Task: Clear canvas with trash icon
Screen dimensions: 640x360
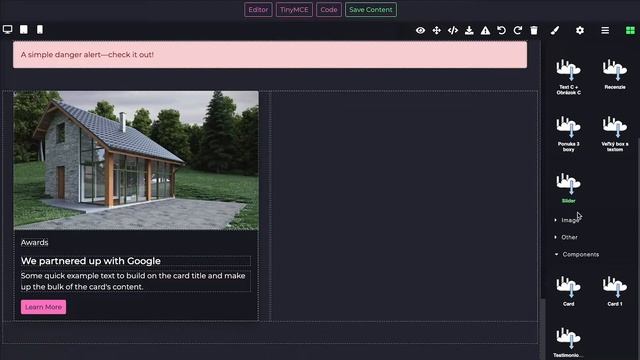Action: (534, 30)
